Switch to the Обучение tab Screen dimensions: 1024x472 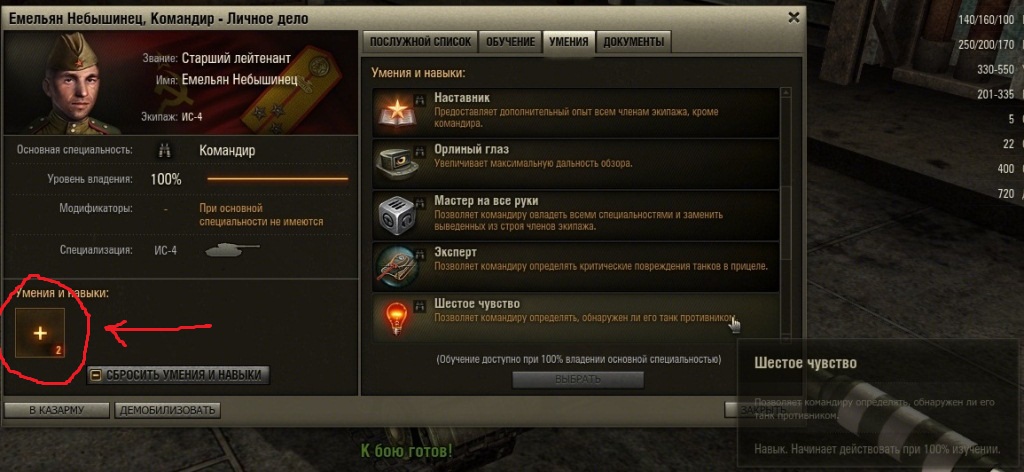click(x=510, y=42)
